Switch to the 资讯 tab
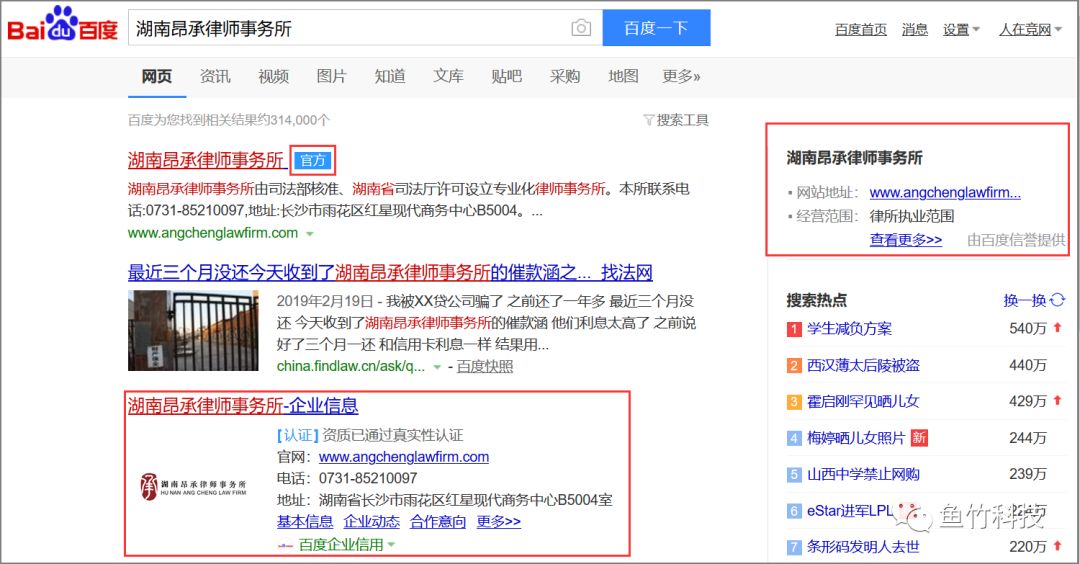The image size is (1080, 564). pos(215,76)
